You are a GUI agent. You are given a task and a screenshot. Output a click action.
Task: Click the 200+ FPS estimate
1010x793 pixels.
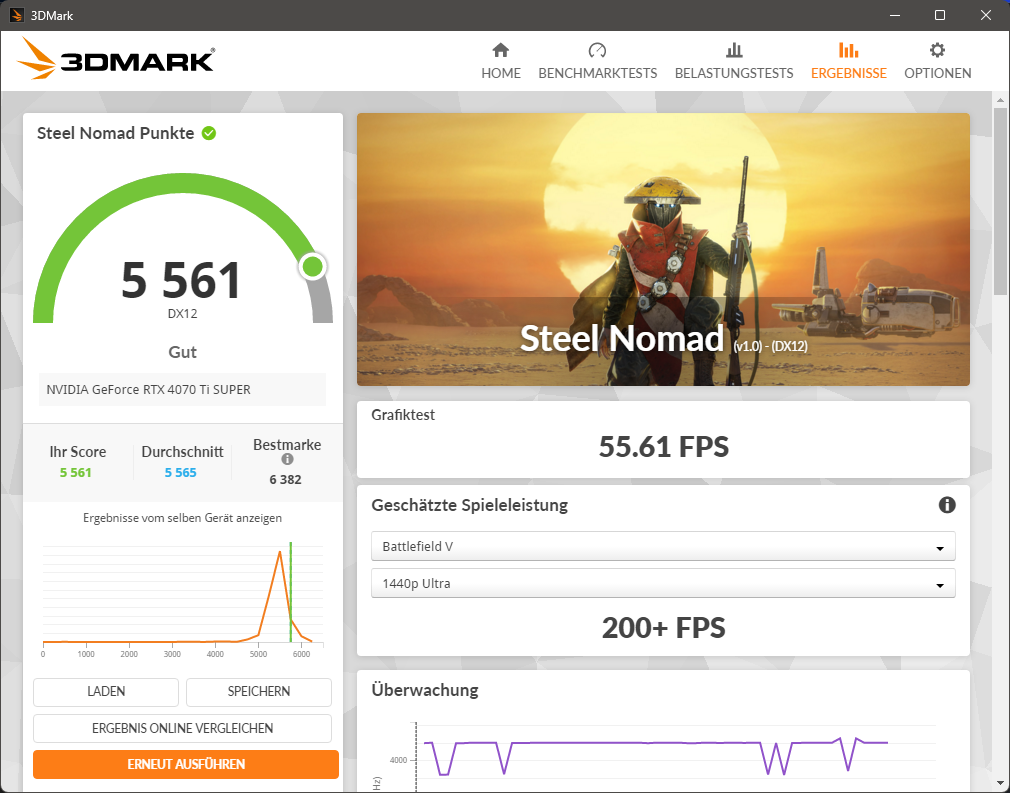(663, 627)
